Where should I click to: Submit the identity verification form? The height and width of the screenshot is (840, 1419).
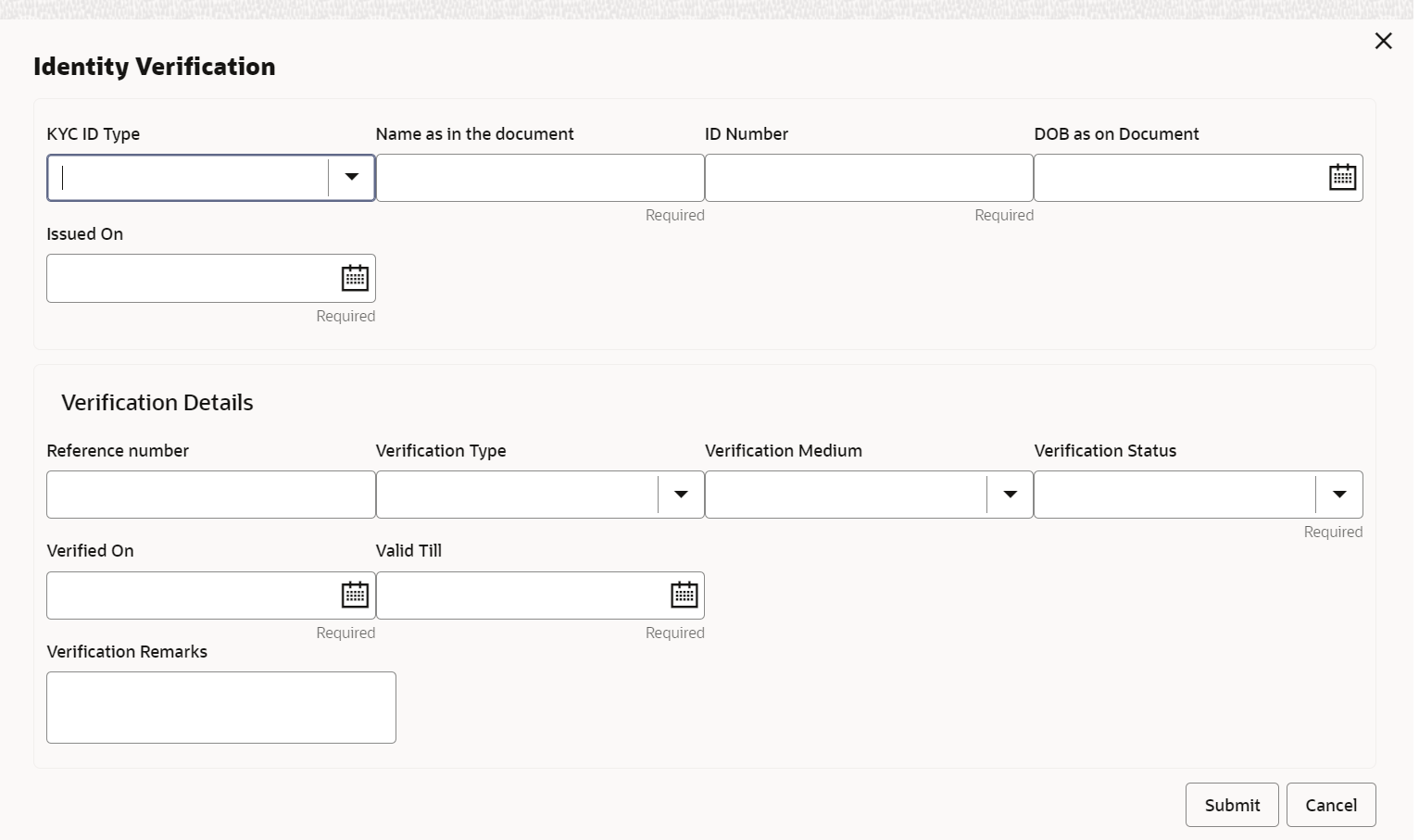pyautogui.click(x=1231, y=805)
